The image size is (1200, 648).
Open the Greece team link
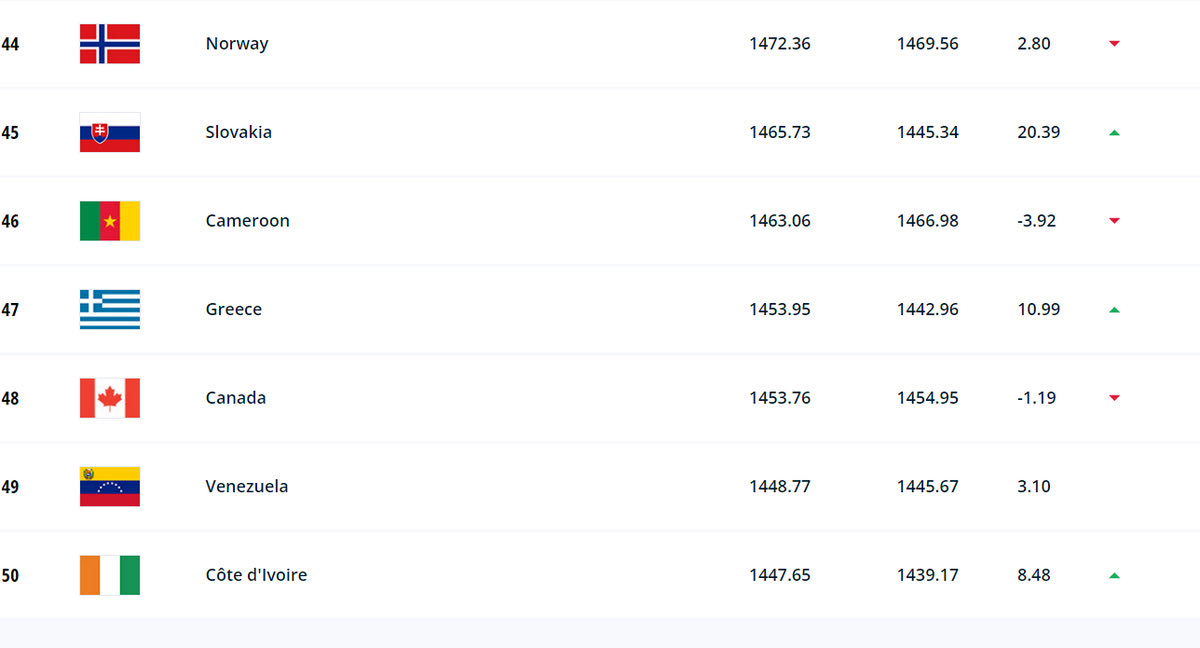(234, 310)
